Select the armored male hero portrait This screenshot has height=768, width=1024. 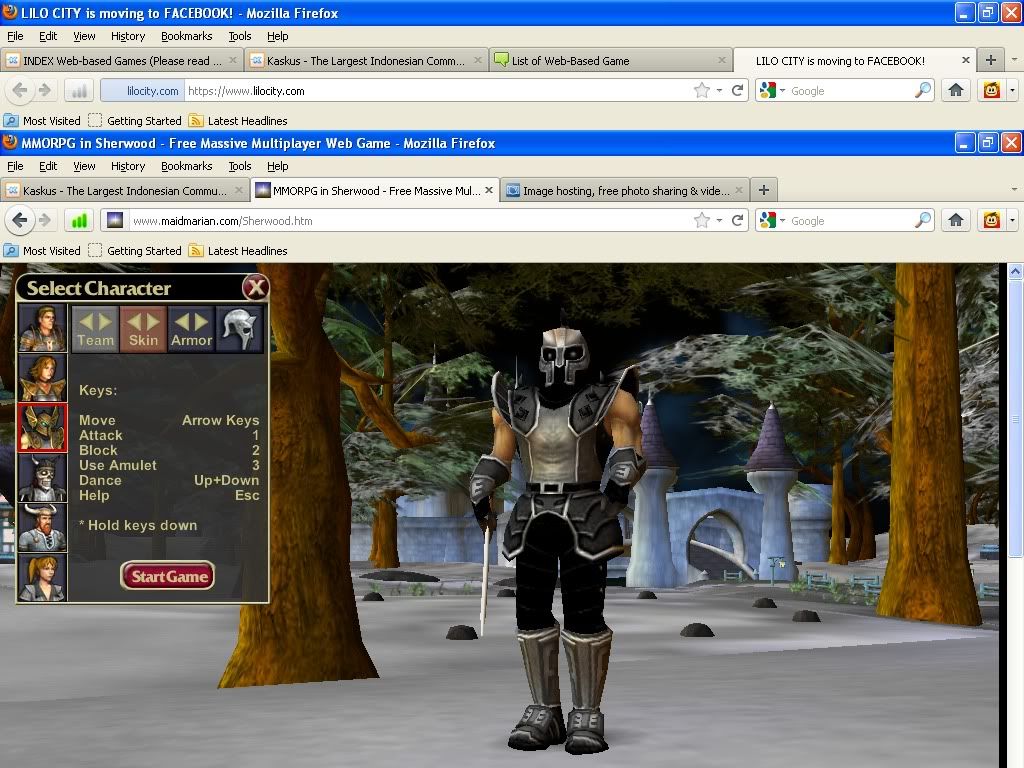pos(42,328)
